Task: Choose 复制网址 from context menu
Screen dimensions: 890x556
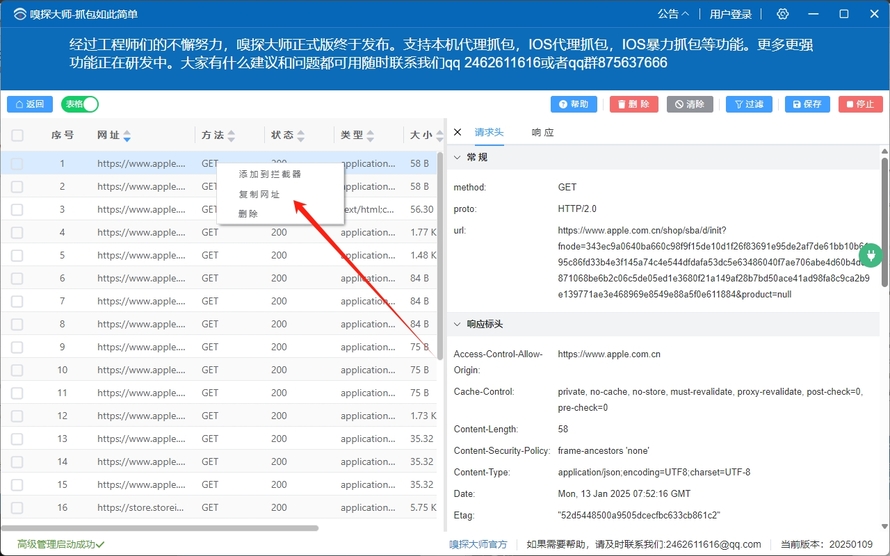Action: pos(259,194)
